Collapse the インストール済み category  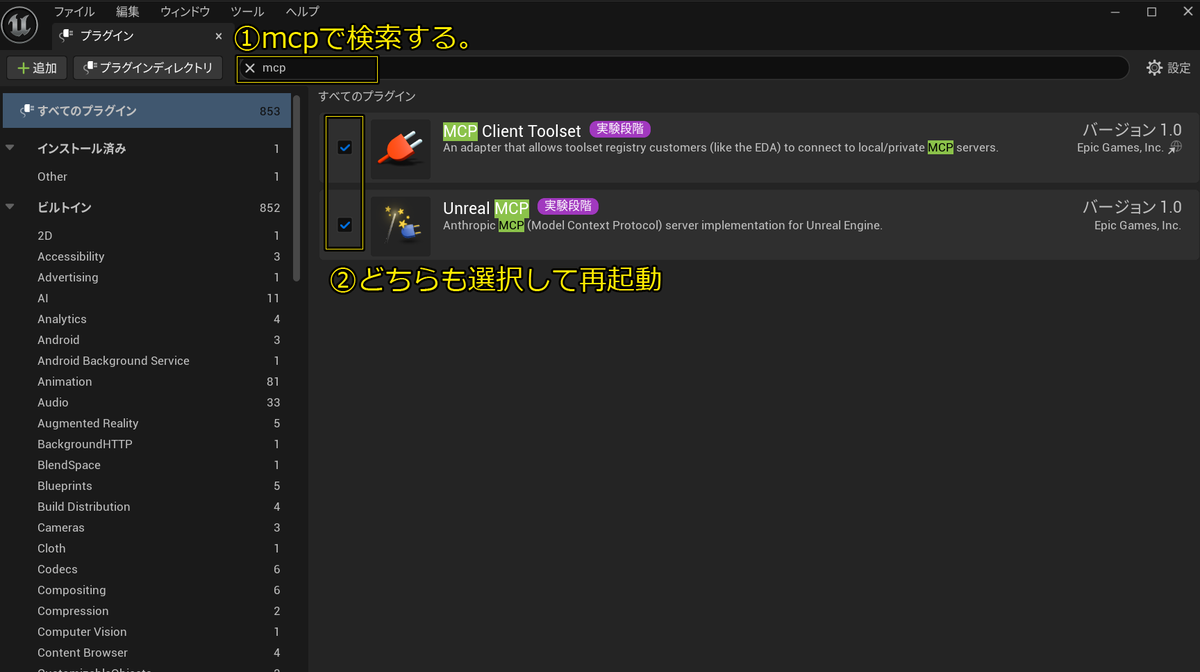click(x=10, y=148)
